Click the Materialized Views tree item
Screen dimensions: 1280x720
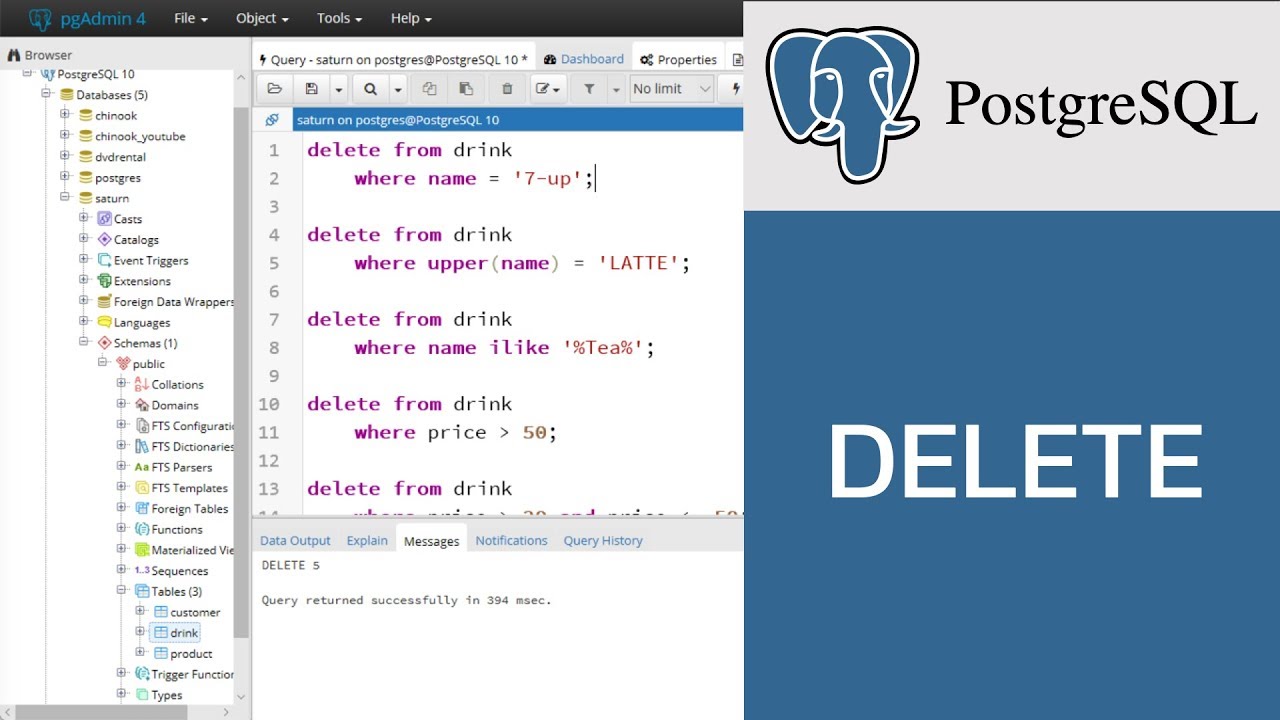pyautogui.click(x=192, y=550)
